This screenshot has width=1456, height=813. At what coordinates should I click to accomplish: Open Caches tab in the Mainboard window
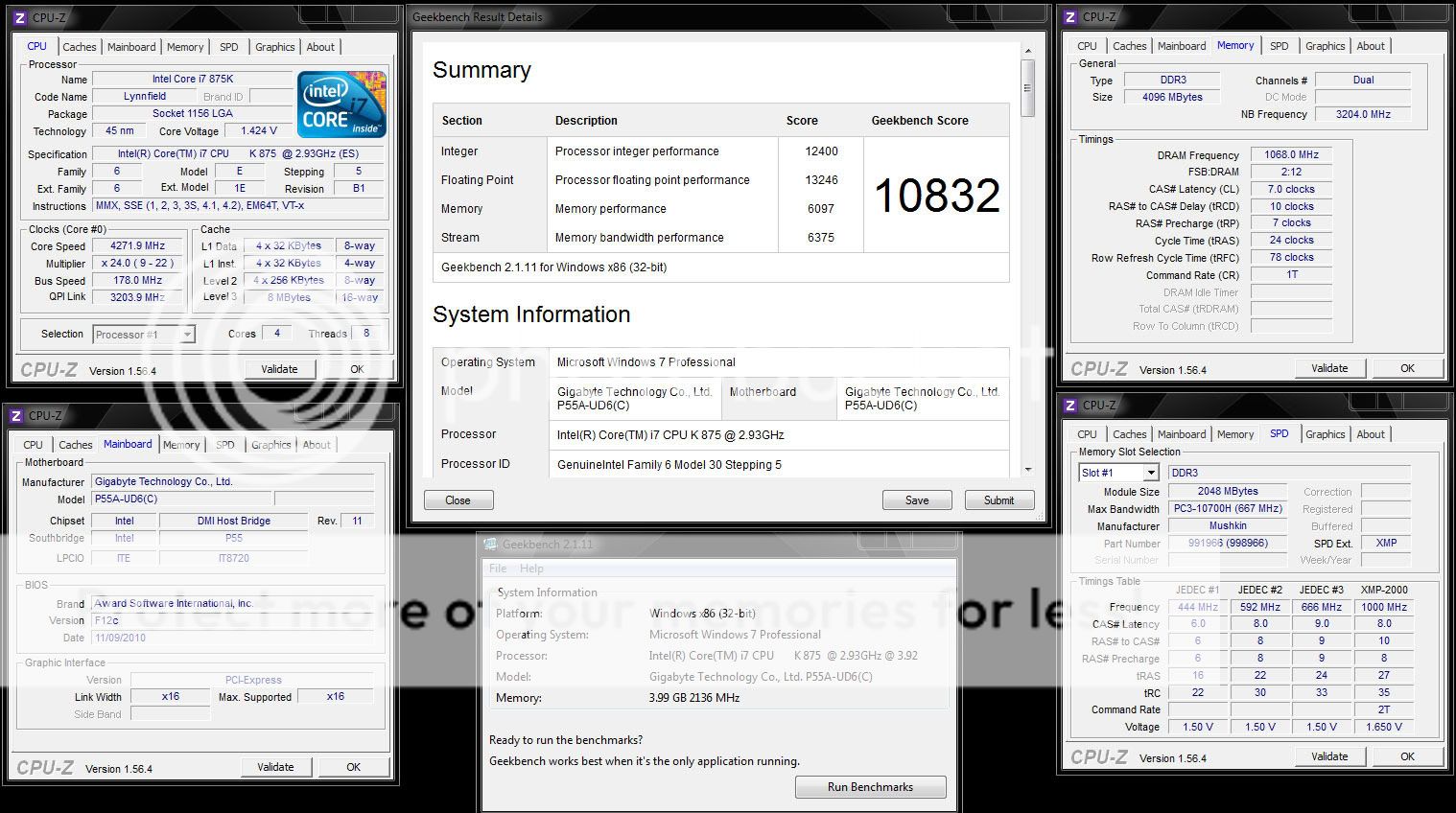76,445
